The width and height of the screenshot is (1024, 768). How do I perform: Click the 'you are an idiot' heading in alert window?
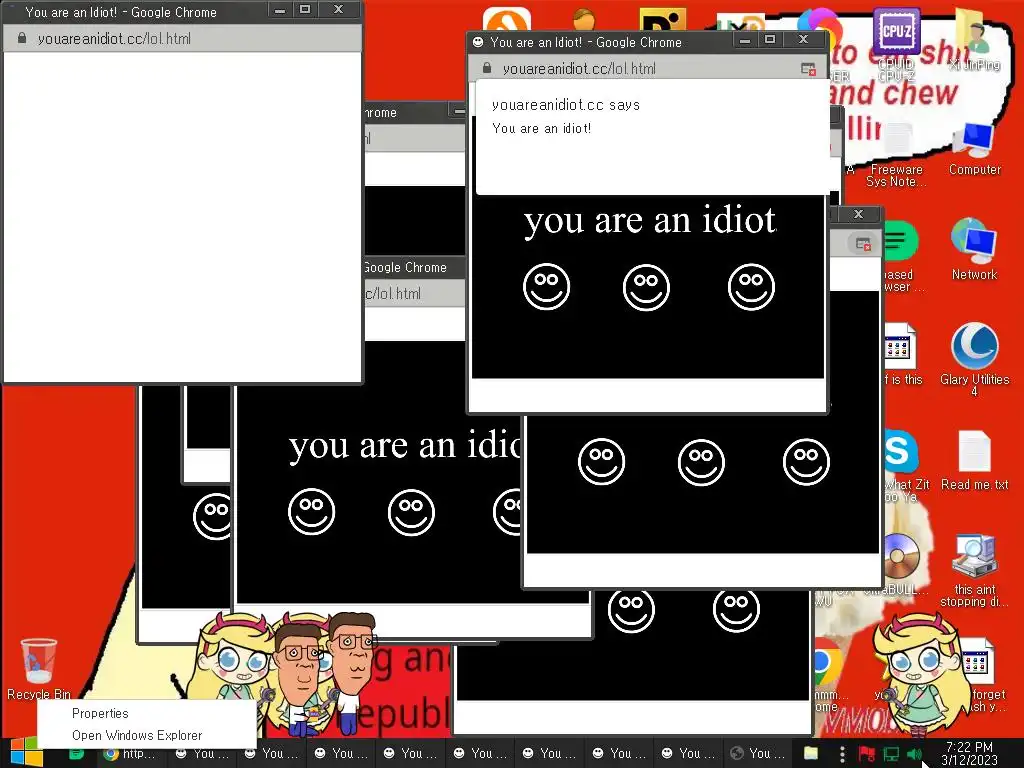point(649,221)
